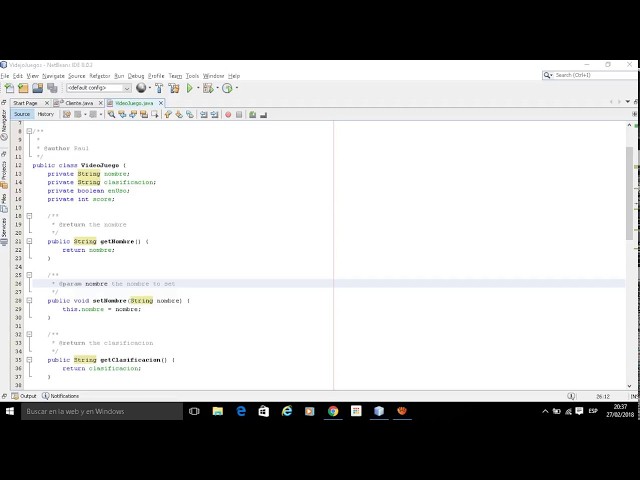The height and width of the screenshot is (480, 640).
Task: Collapse the comment fold at line 25
Action: 29,275
